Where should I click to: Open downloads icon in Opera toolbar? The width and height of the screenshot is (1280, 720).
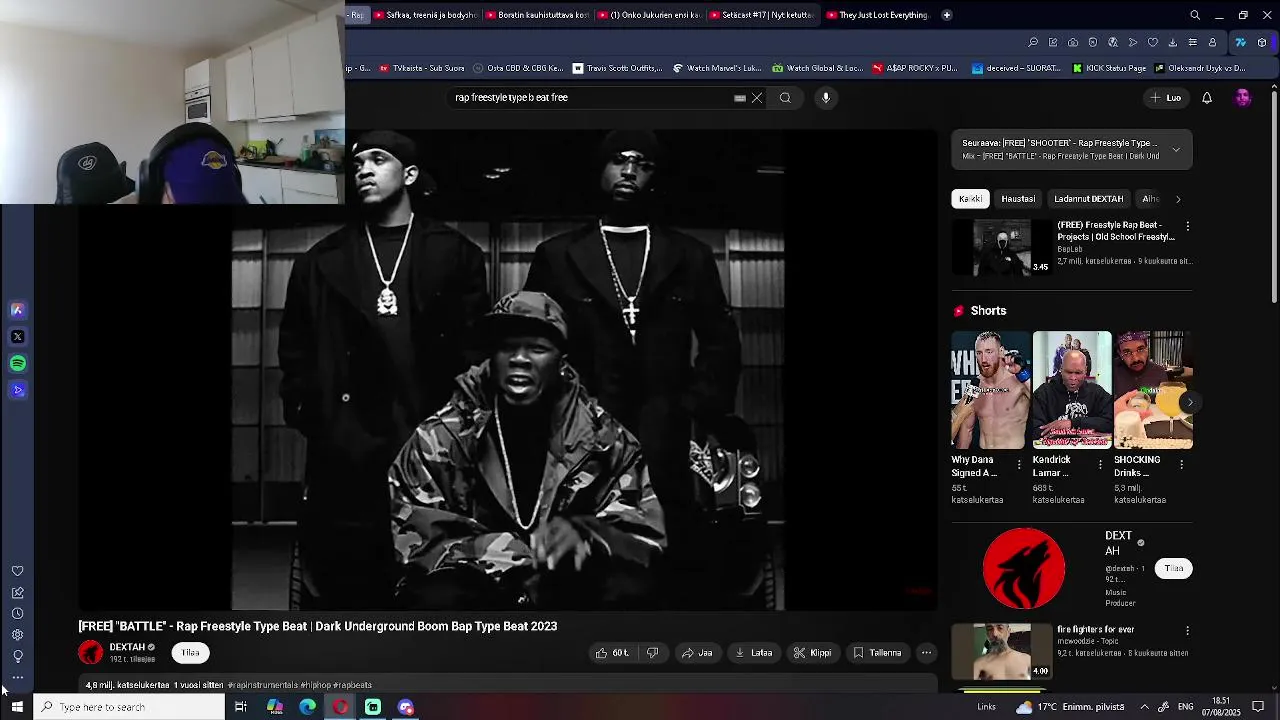point(1172,43)
